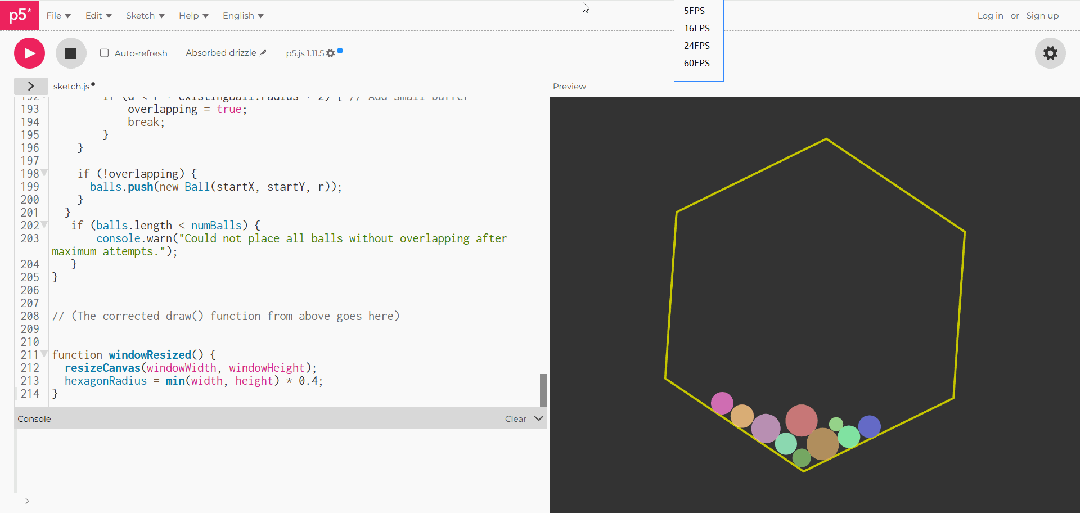Viewport: 1080px width, 513px height.
Task: Open the Sketch menu
Action: tap(145, 15)
